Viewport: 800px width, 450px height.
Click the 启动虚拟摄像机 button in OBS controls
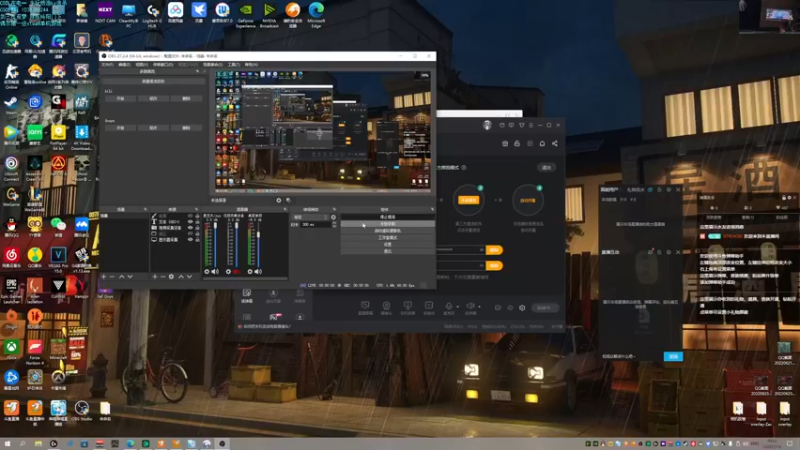click(x=388, y=231)
